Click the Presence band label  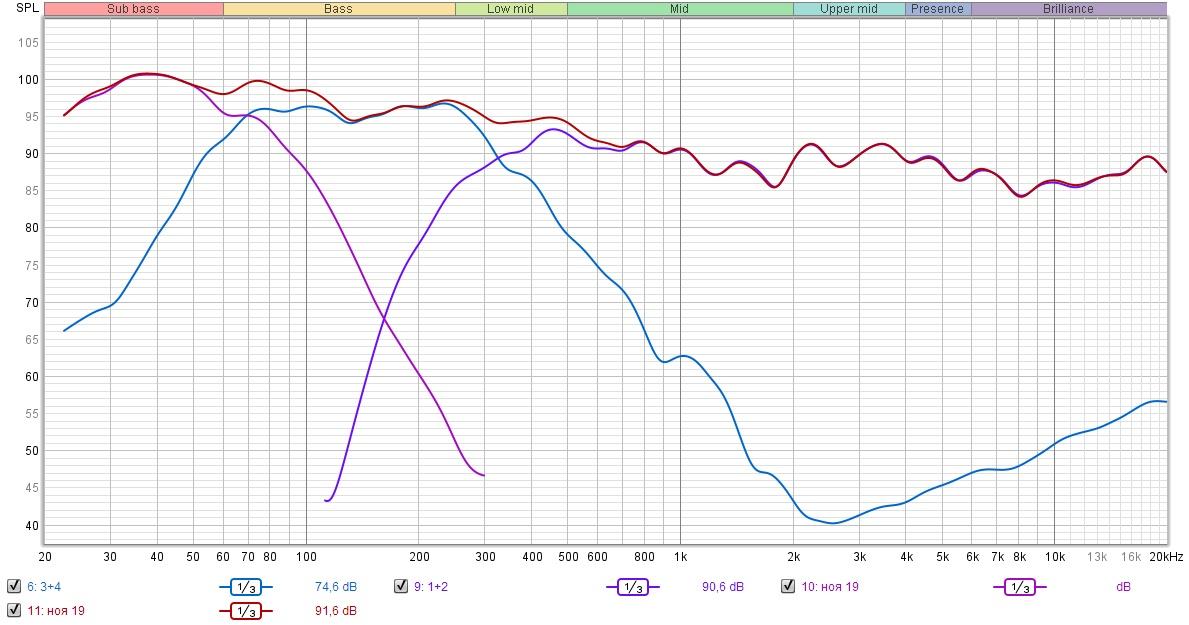[x=937, y=9]
